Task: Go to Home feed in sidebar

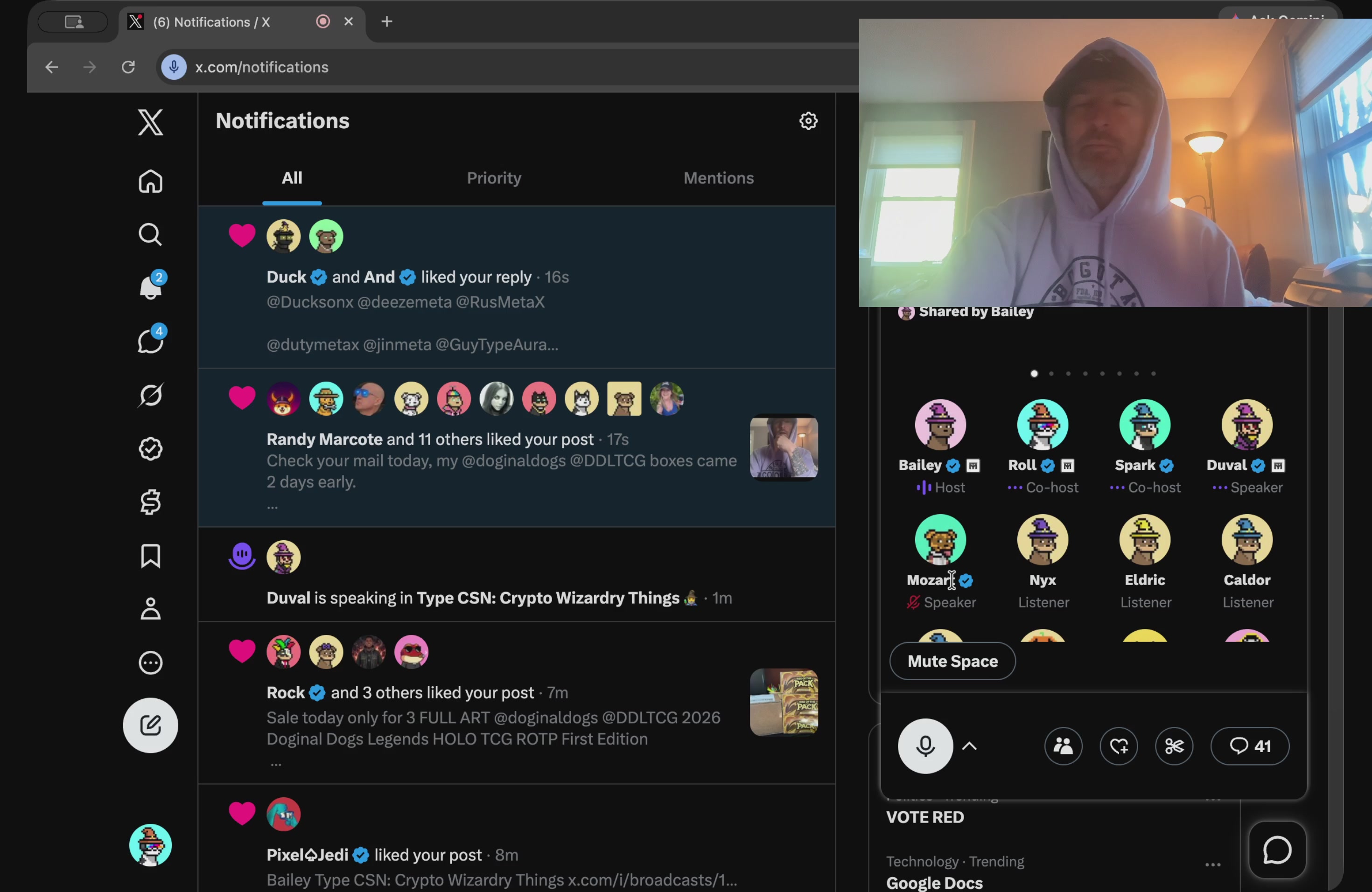Action: [150, 181]
